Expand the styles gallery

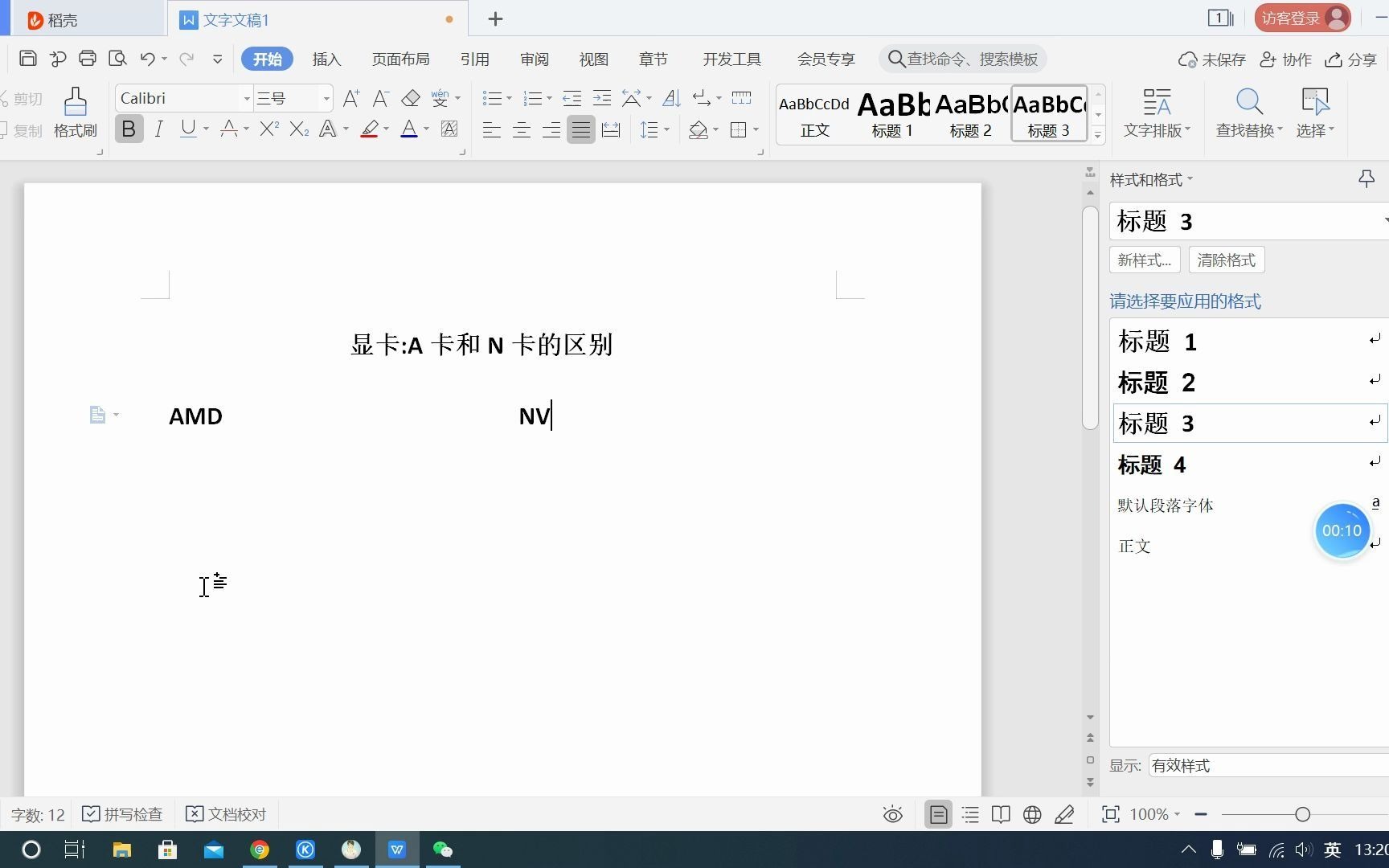(x=1098, y=135)
